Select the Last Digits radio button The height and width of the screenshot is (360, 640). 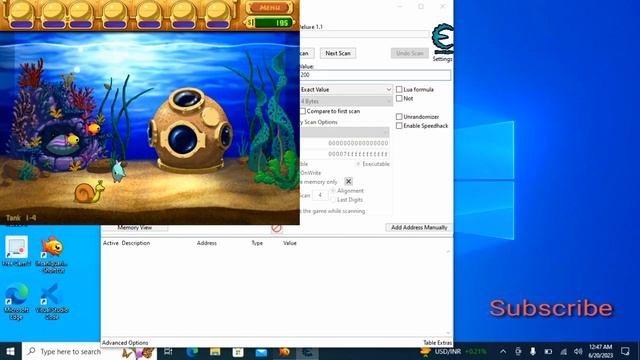(333, 200)
